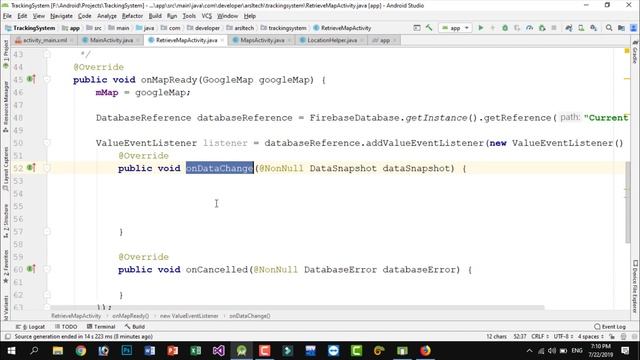Switch to the MainActivity.java tab
The height and width of the screenshot is (360, 640).
tap(111, 40)
